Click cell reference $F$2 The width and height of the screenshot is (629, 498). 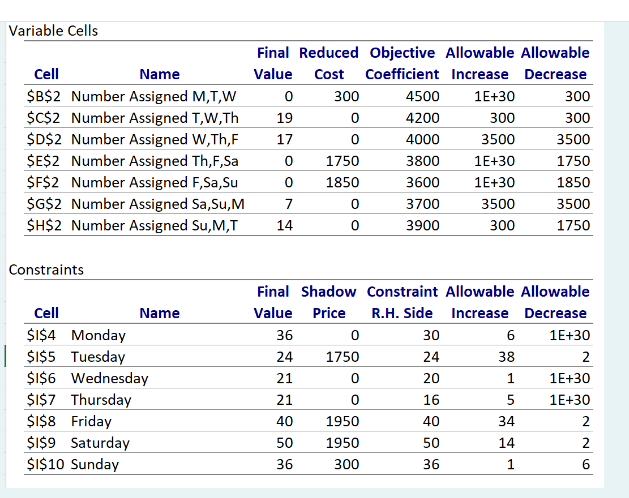click(43, 182)
